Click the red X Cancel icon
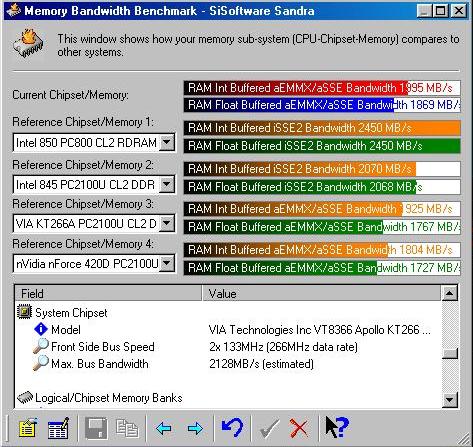473x447 pixels. pos(299,428)
